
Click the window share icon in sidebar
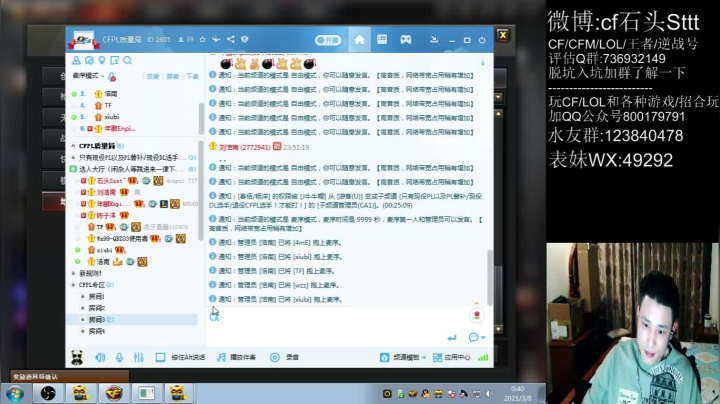point(114,61)
